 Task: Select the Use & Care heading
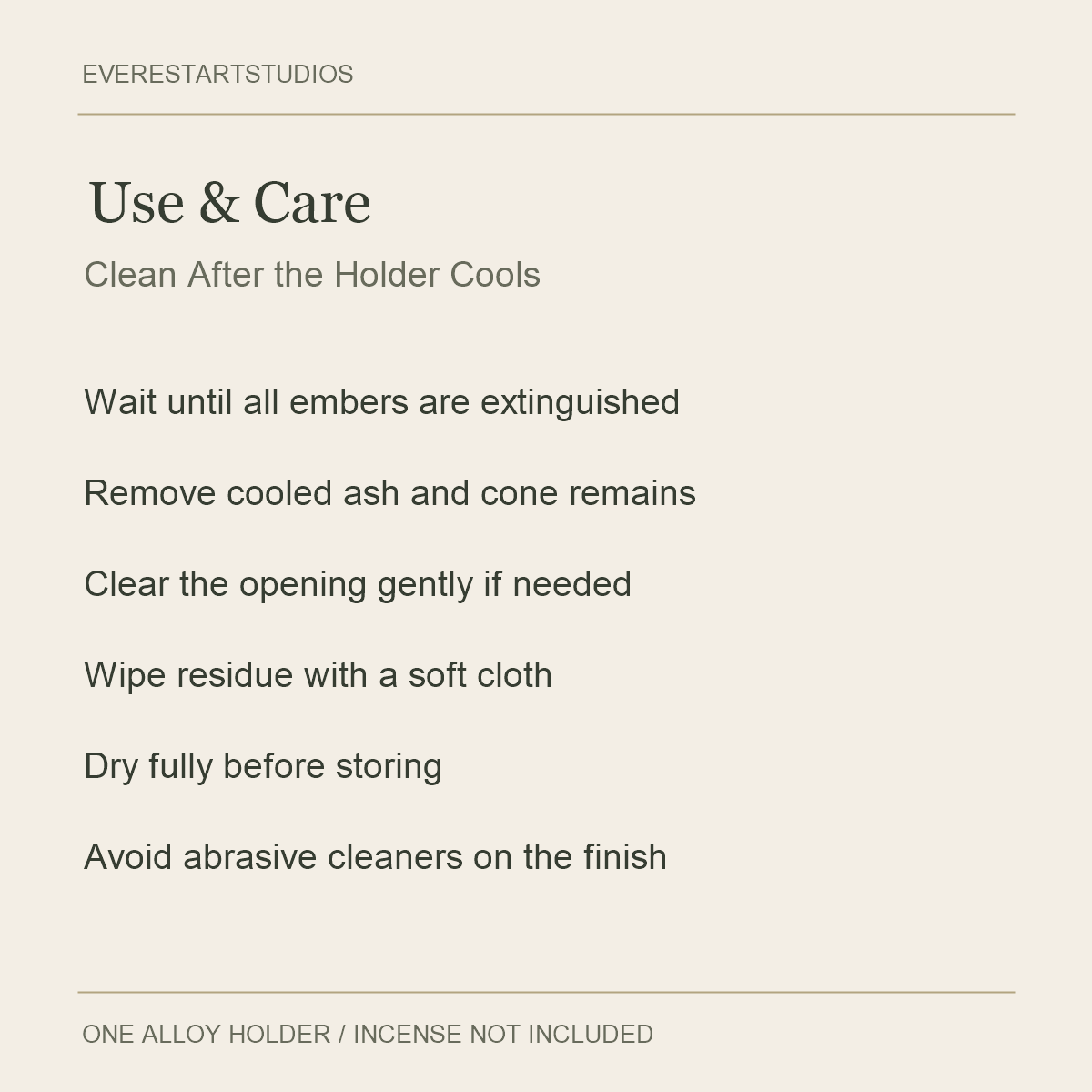click(x=229, y=202)
